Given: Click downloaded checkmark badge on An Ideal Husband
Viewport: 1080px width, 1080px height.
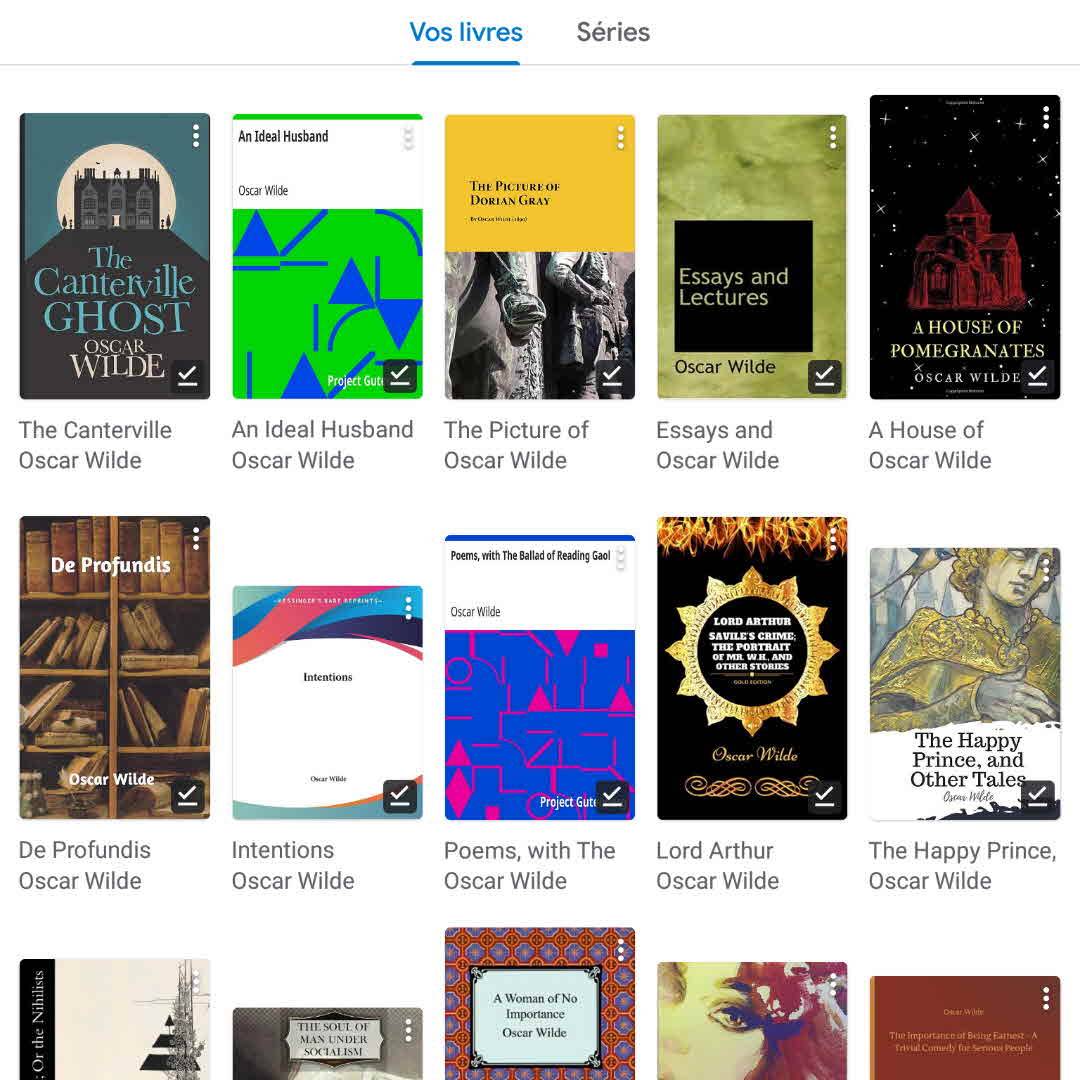Looking at the screenshot, I should tap(399, 376).
